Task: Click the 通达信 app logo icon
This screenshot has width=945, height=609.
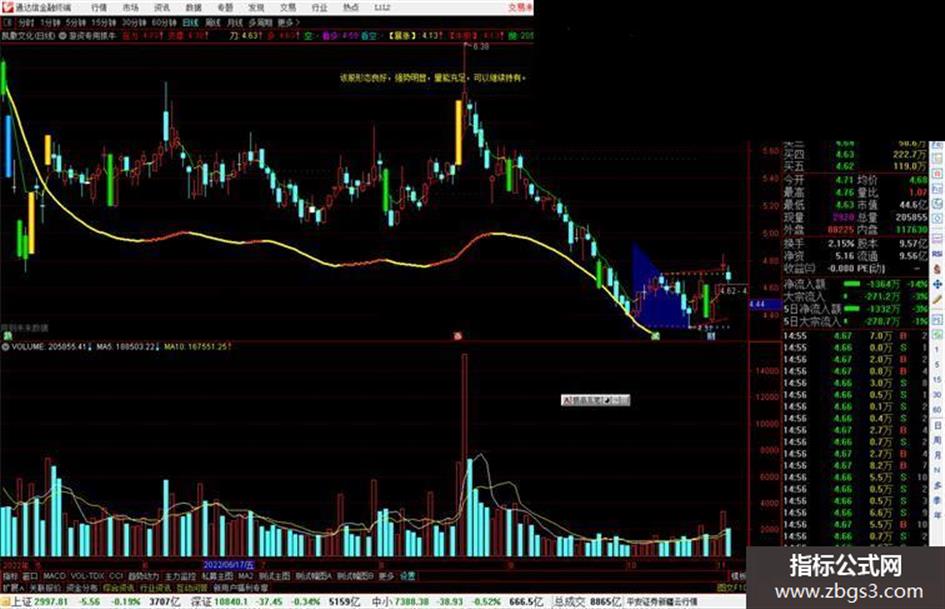Action: 7,7
